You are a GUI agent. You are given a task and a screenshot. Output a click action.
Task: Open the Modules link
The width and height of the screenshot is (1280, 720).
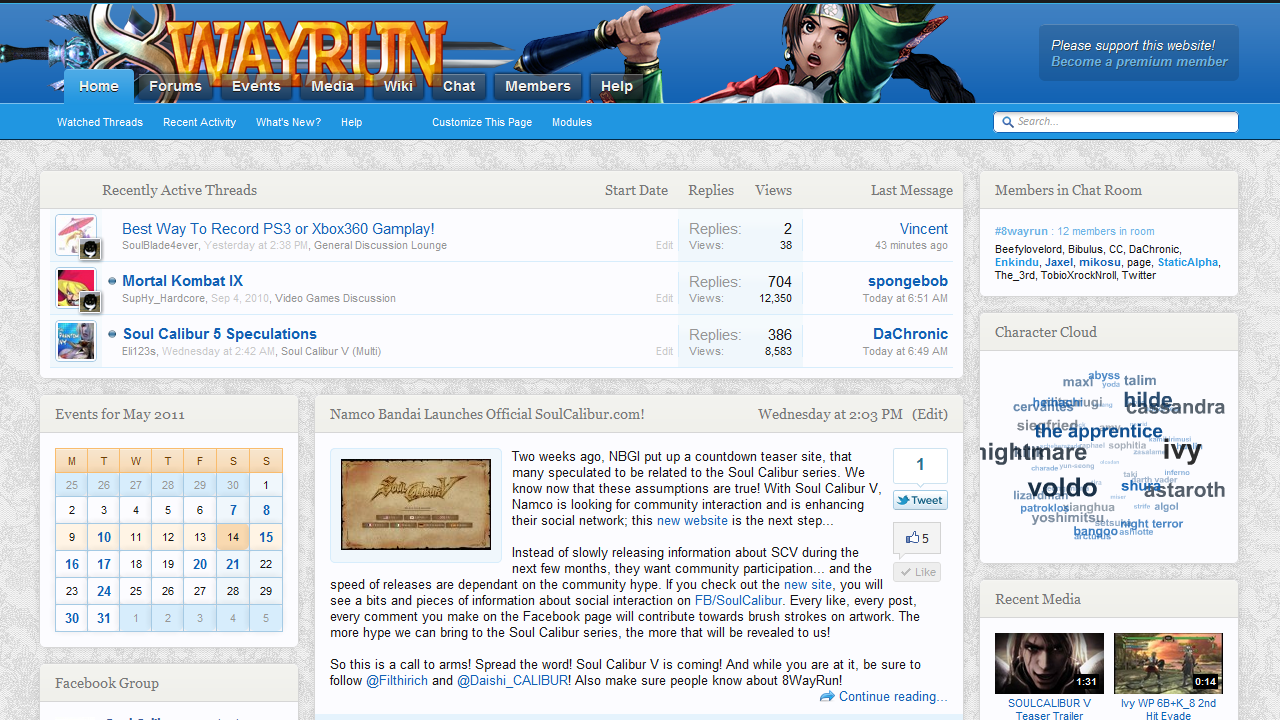coord(572,122)
